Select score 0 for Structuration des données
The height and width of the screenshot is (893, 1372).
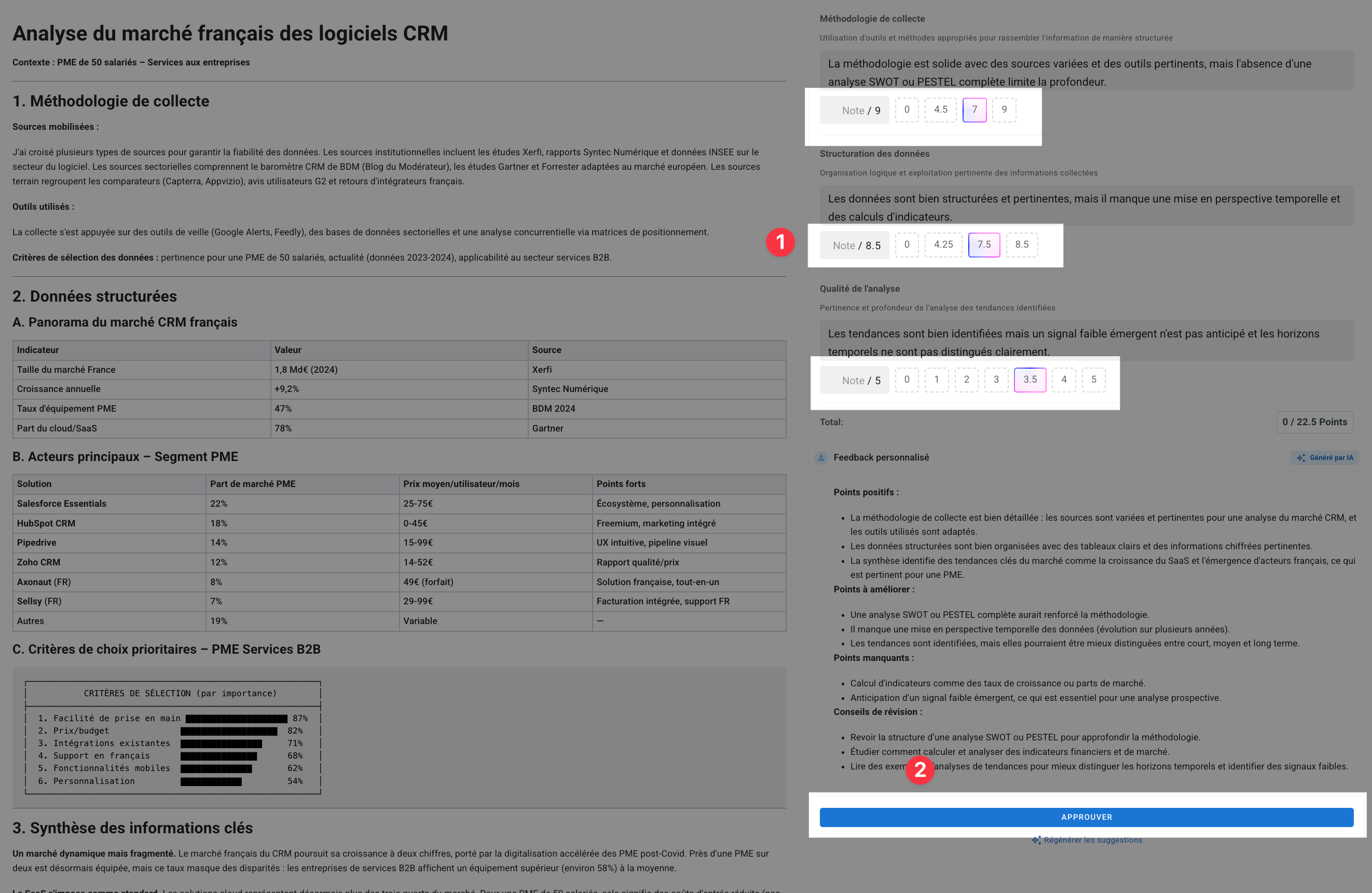point(907,245)
